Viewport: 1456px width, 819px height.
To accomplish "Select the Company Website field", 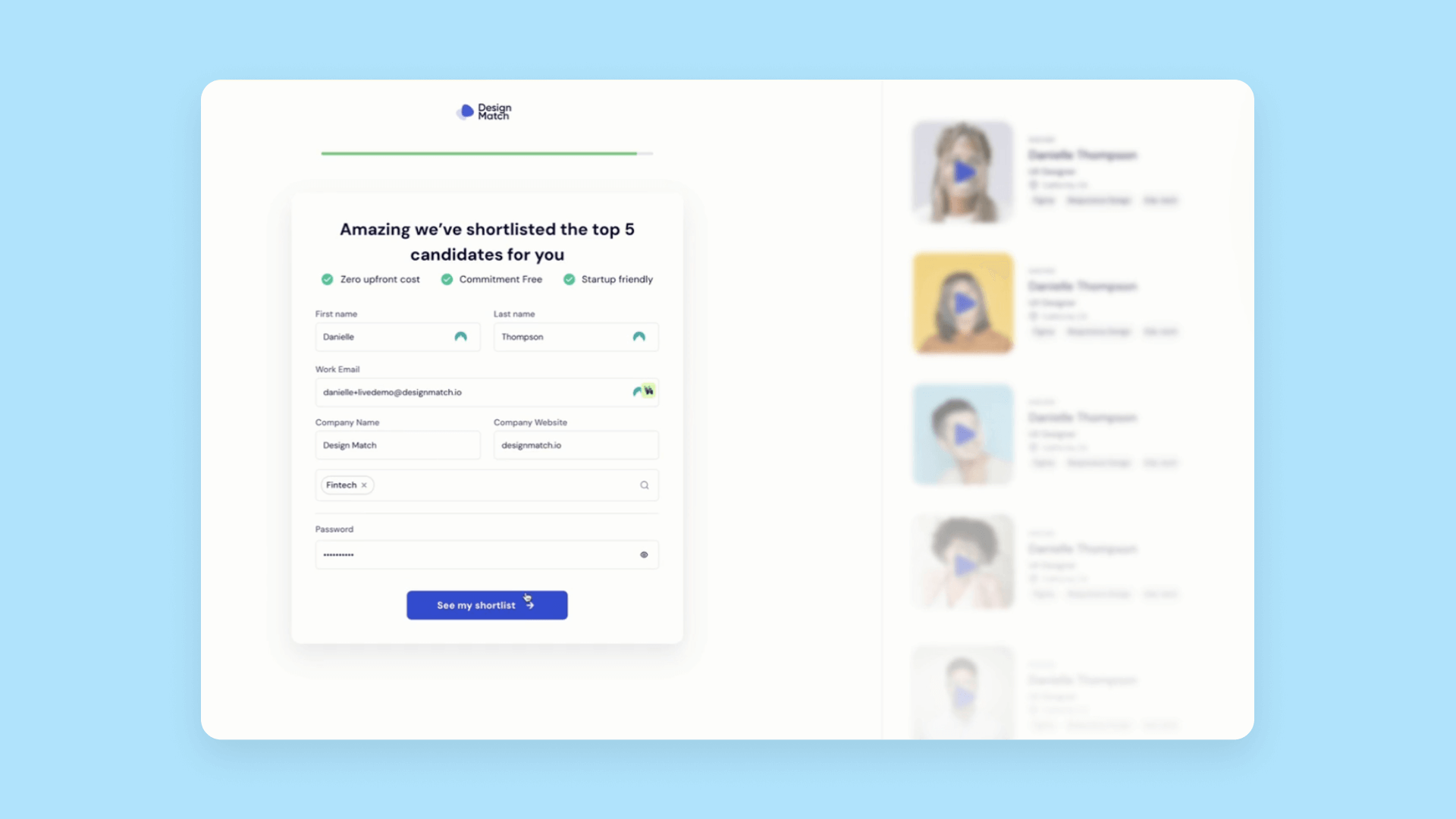I will pos(575,445).
